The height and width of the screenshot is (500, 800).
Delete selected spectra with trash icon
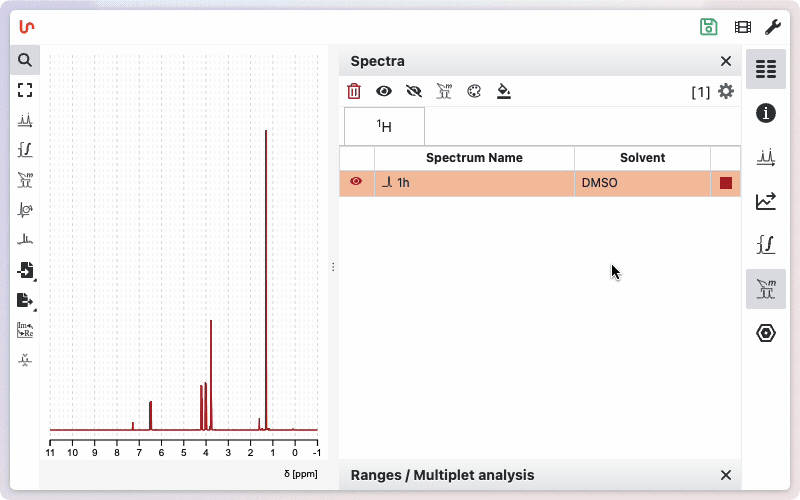tap(354, 91)
